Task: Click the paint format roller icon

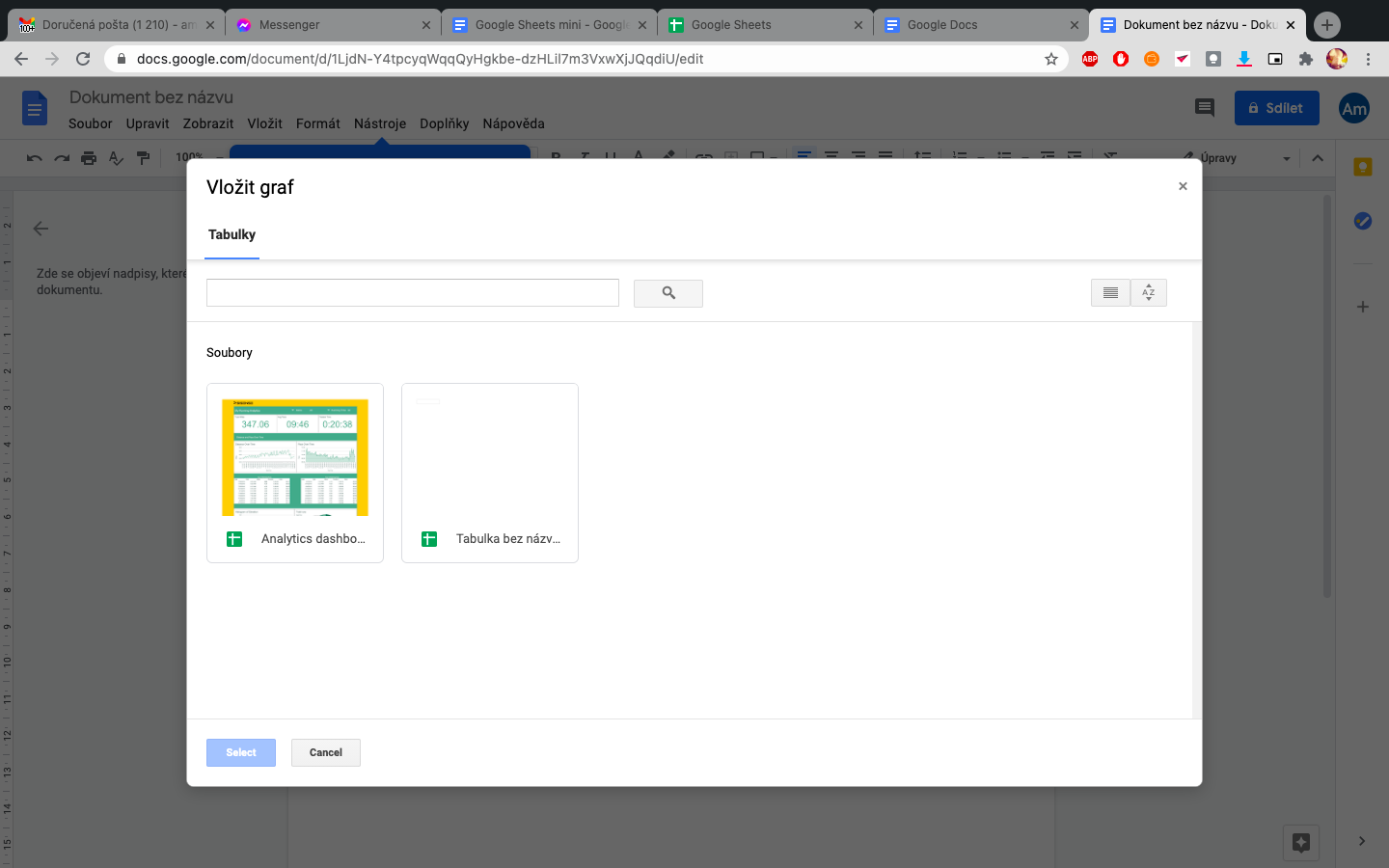Action: tap(143, 158)
